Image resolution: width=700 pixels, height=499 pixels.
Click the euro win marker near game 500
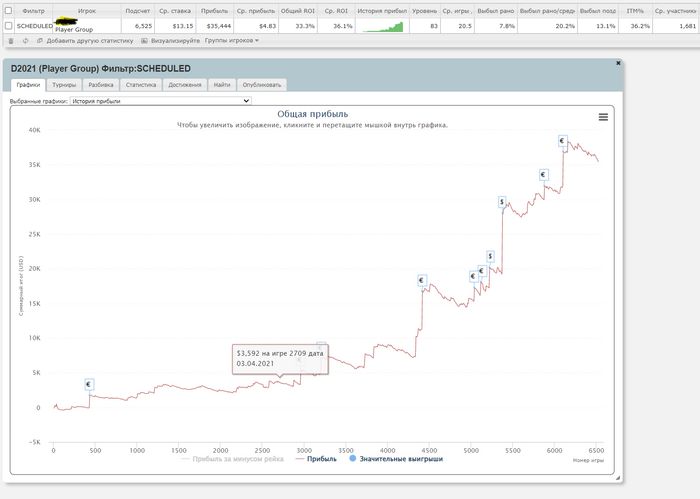pos(89,384)
